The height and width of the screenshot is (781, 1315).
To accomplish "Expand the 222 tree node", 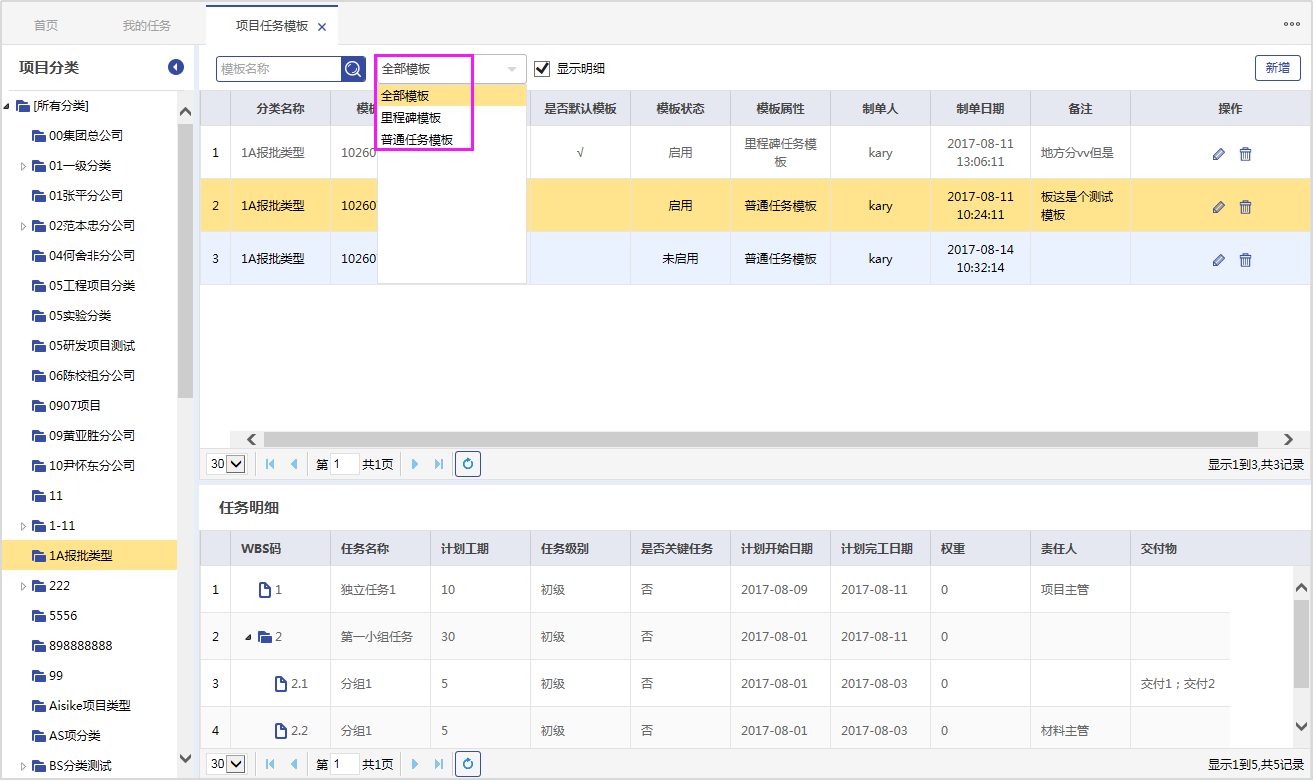I will coord(23,586).
